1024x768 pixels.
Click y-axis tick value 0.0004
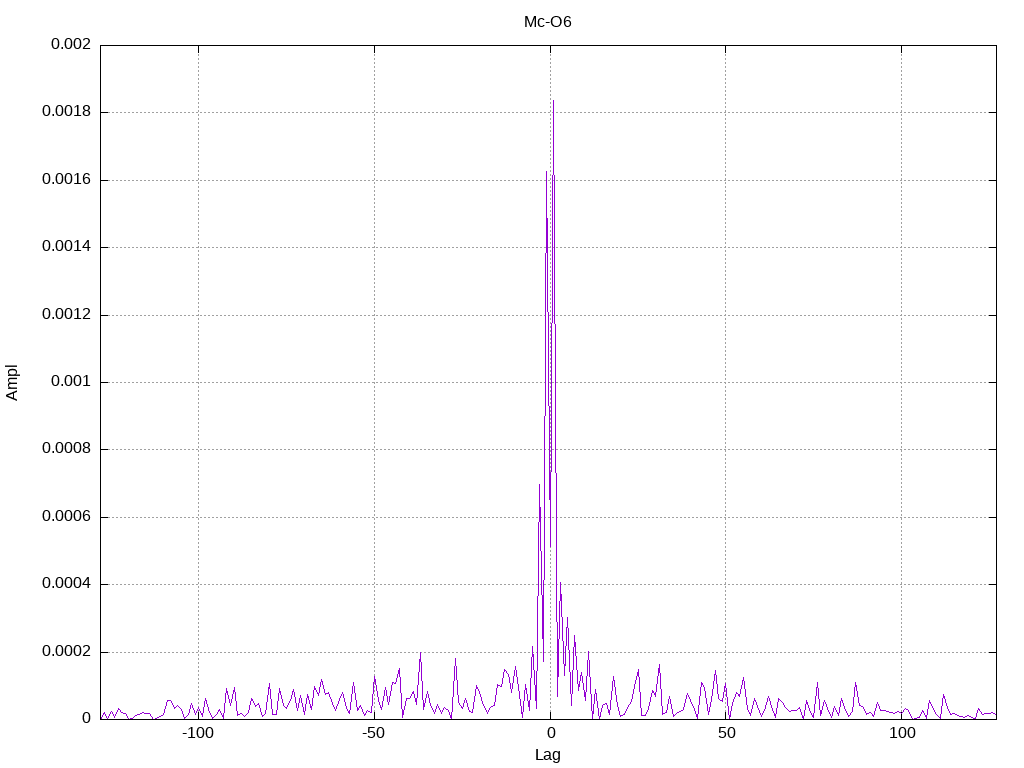click(x=66, y=583)
